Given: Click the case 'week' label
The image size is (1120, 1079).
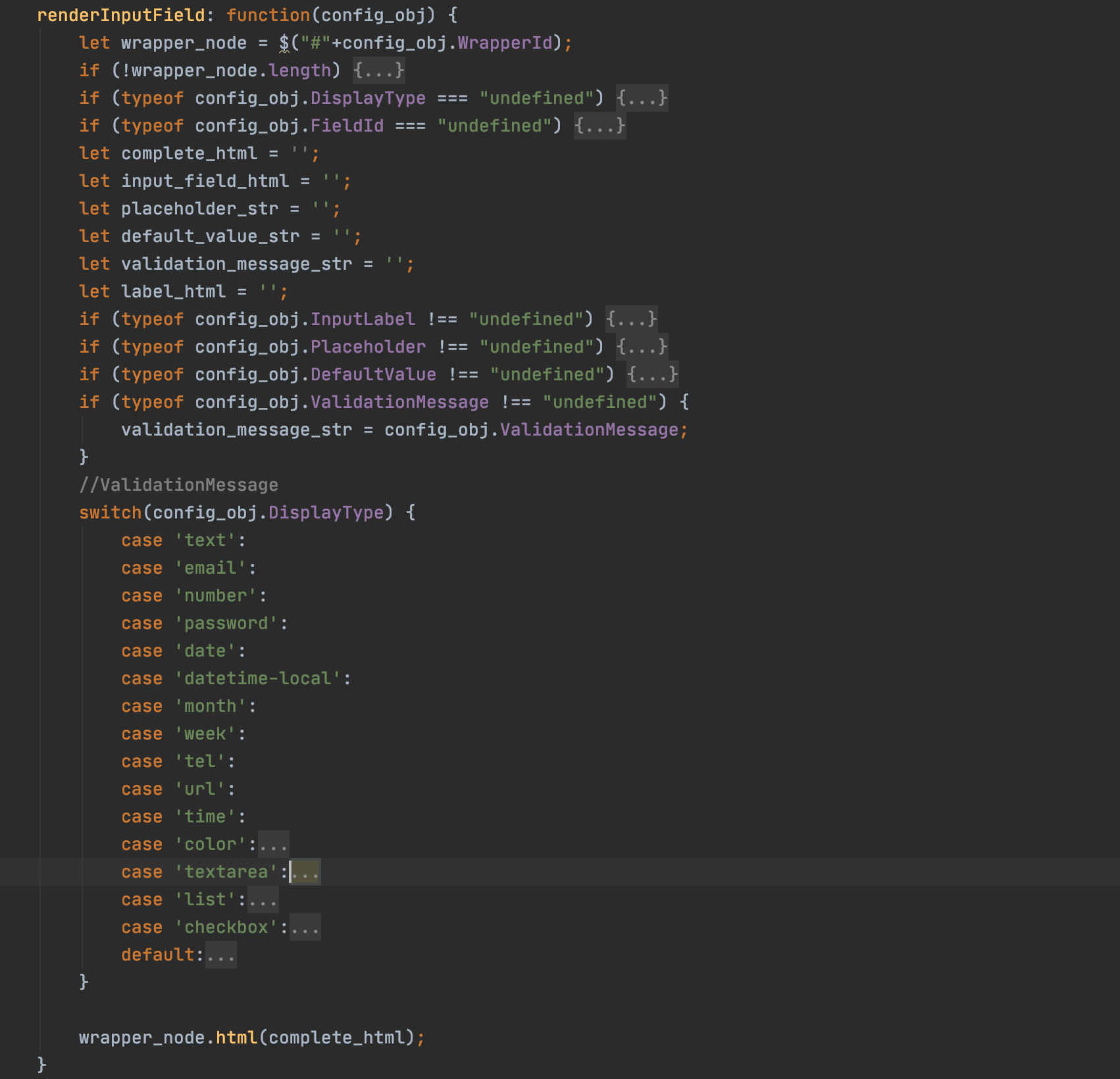Looking at the screenshot, I should (183, 734).
